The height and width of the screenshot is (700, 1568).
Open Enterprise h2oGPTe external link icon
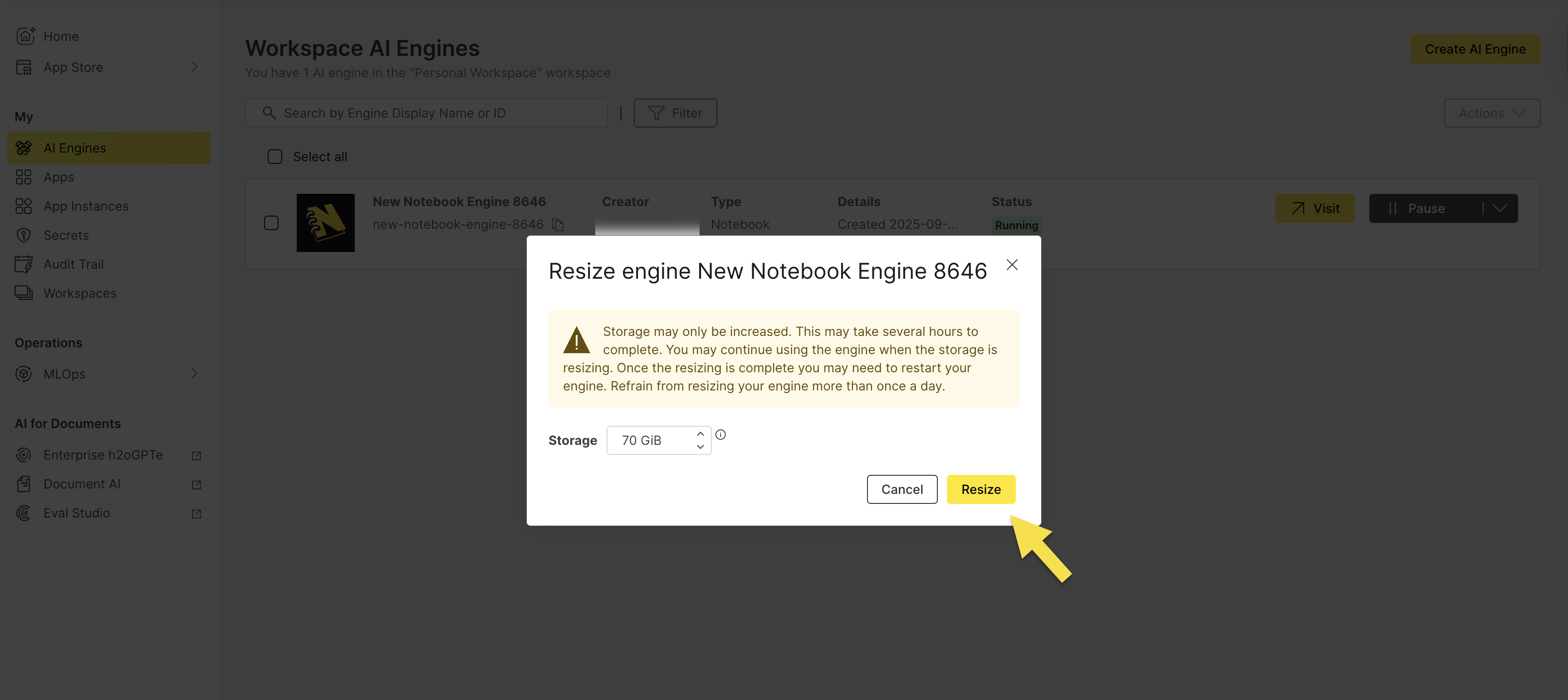point(196,456)
